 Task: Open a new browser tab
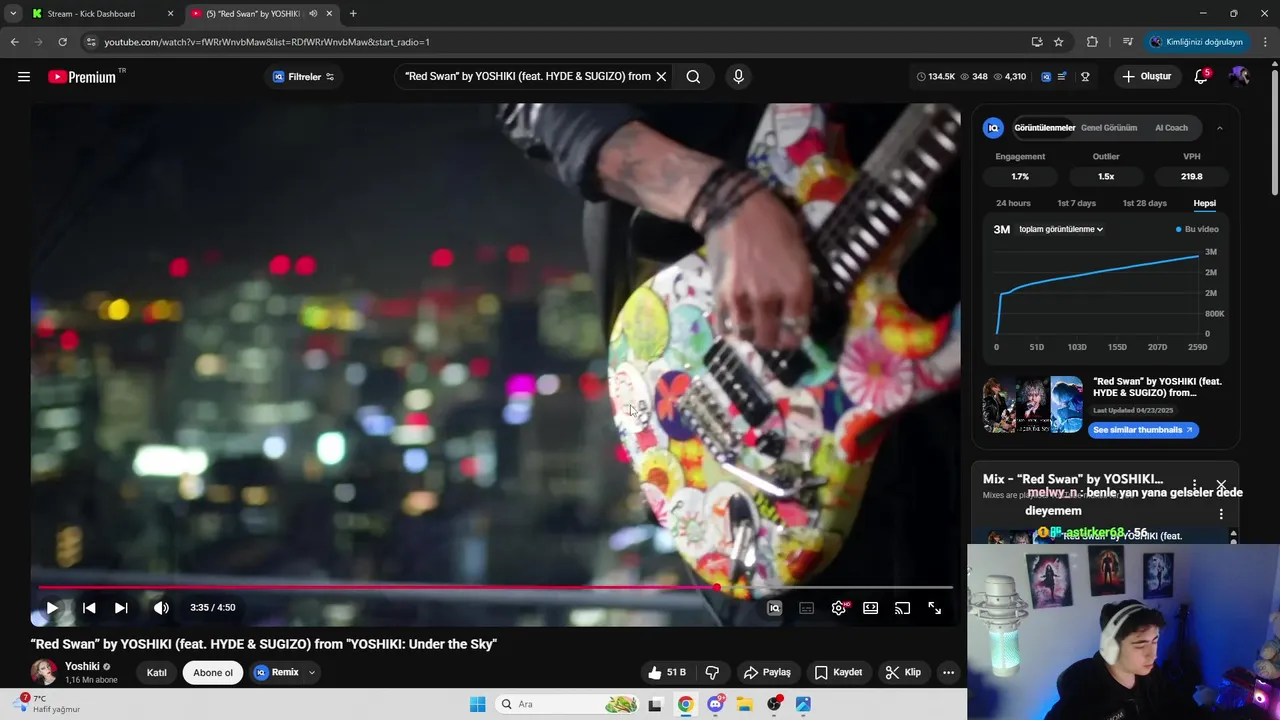[353, 14]
